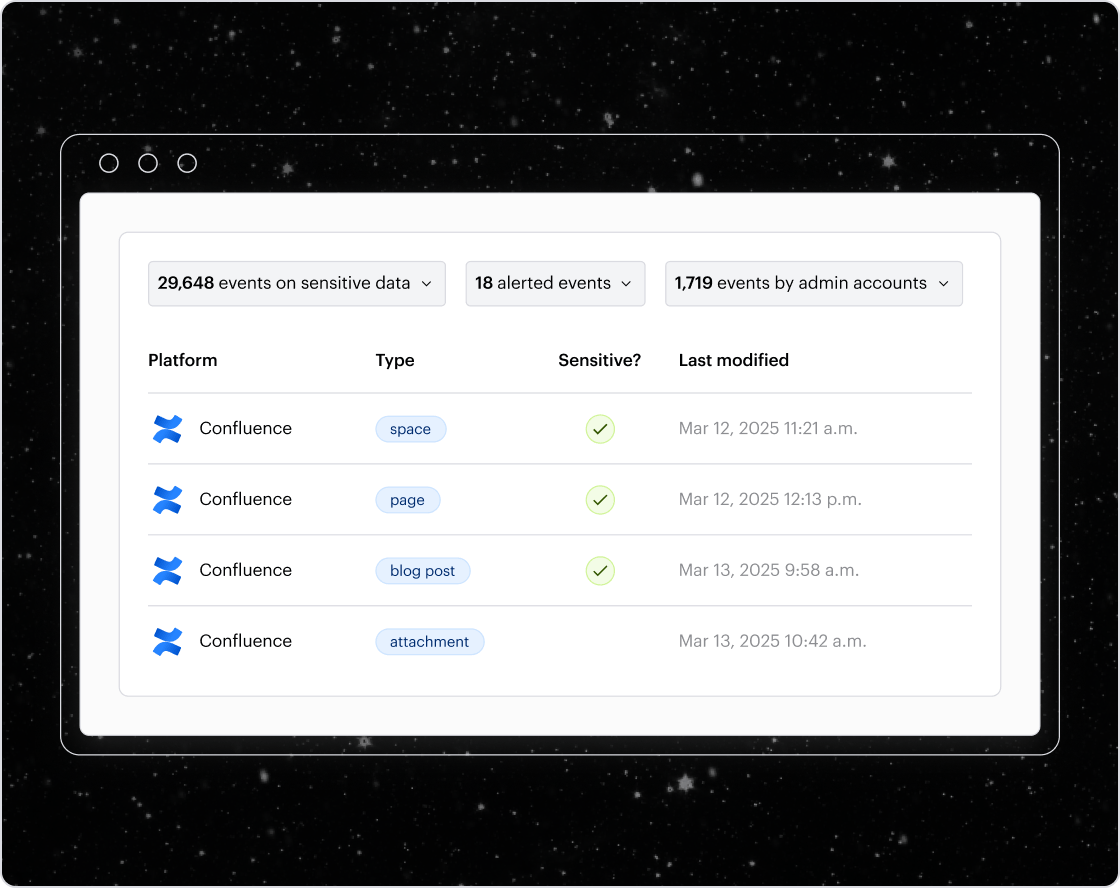Click the sensitive checkmark on the page row
This screenshot has height=888, width=1120.
click(600, 499)
